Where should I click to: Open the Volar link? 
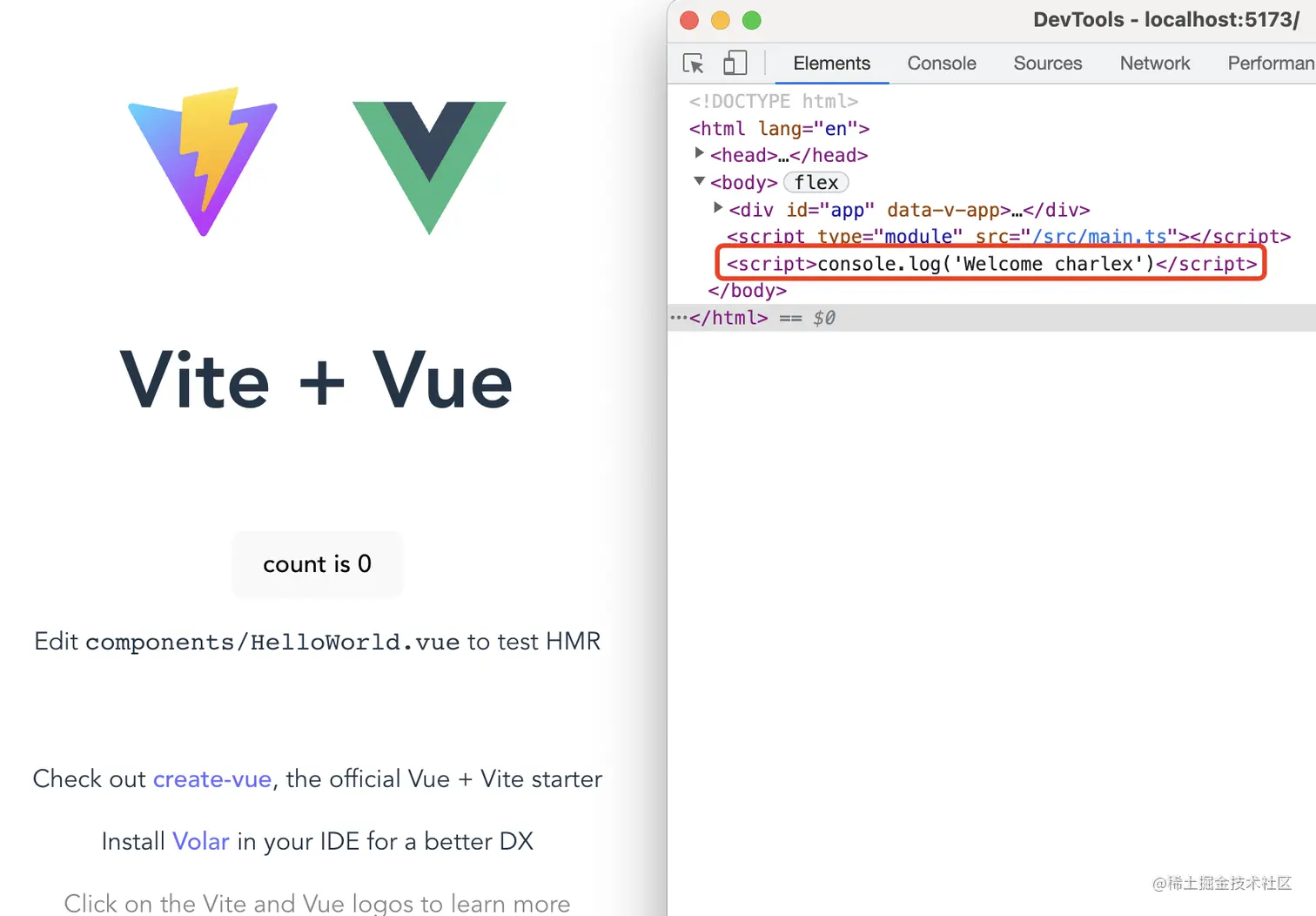pos(201,841)
